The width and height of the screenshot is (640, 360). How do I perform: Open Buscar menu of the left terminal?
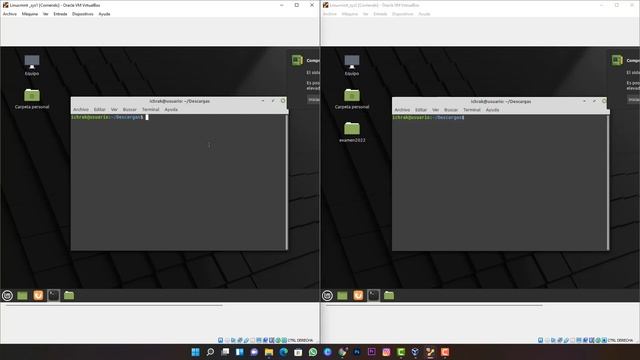[130, 109]
